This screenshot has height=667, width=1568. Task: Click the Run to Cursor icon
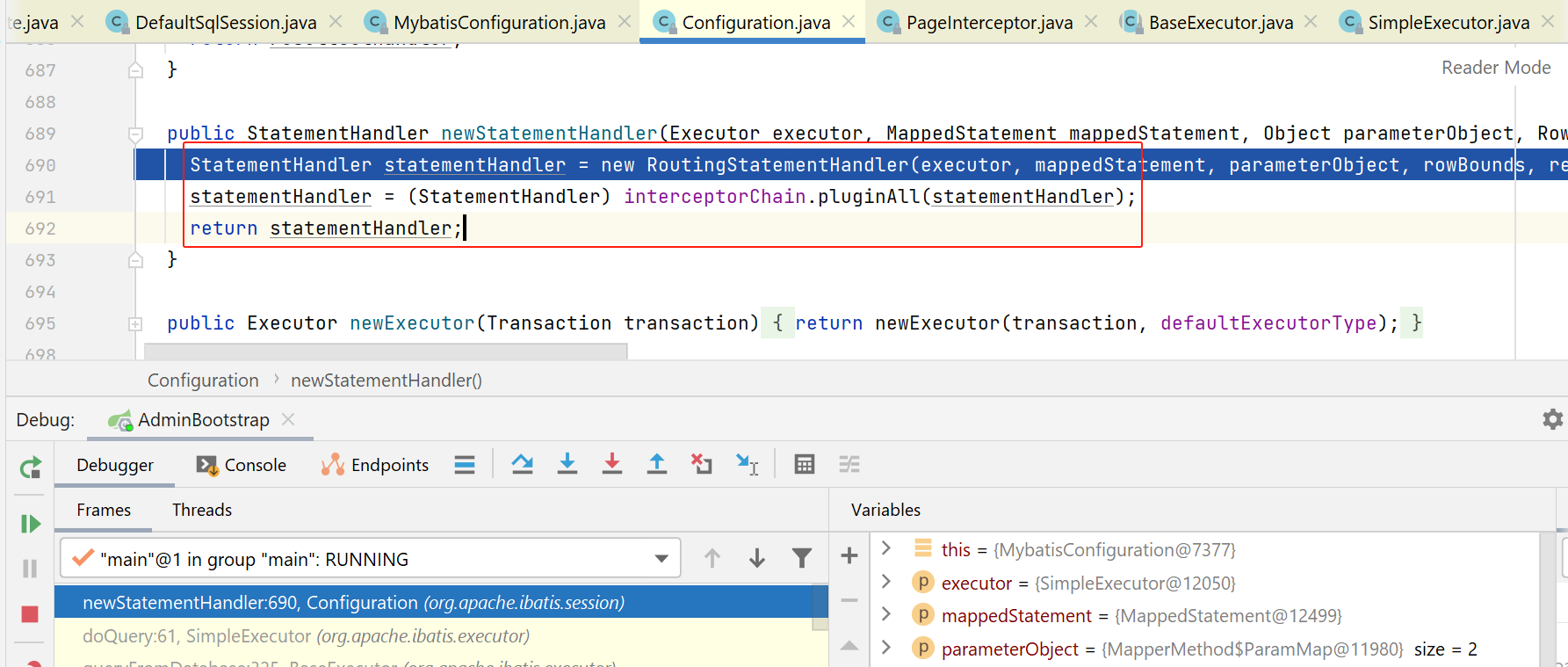(747, 464)
